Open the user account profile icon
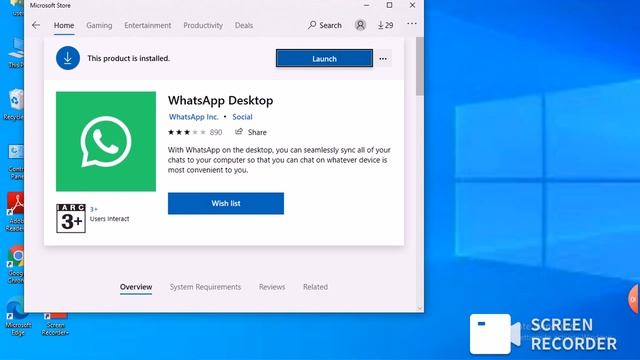 pyautogui.click(x=360, y=25)
